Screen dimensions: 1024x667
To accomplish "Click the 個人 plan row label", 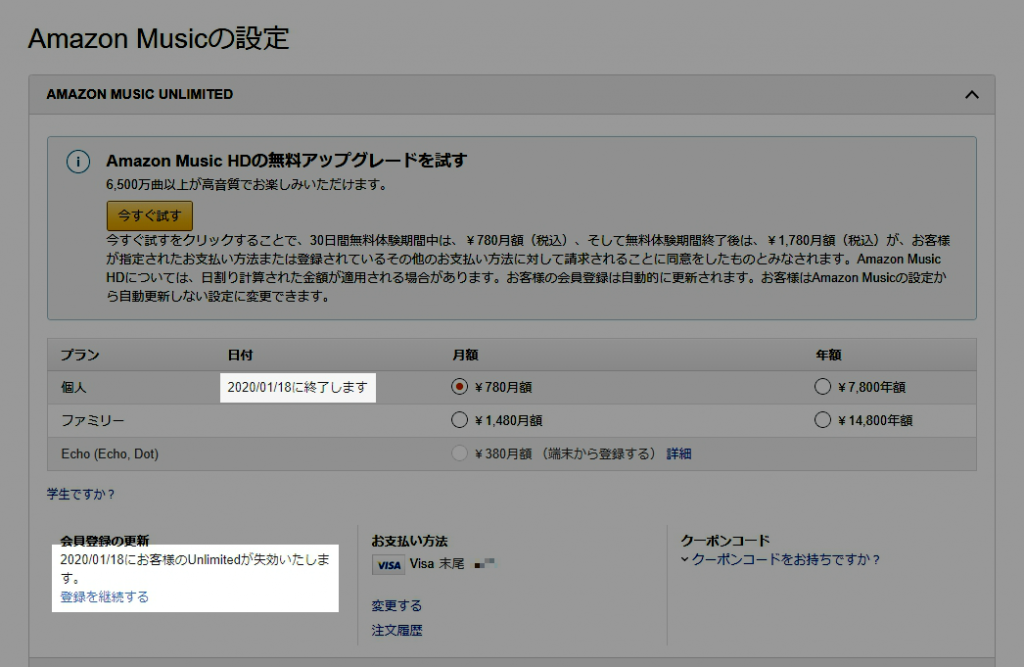I will 74,387.
